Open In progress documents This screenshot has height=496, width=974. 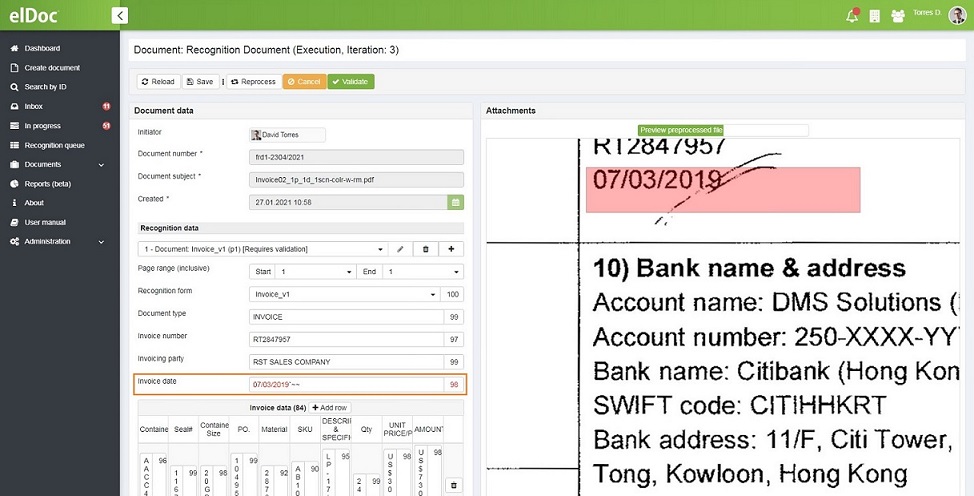(42, 126)
